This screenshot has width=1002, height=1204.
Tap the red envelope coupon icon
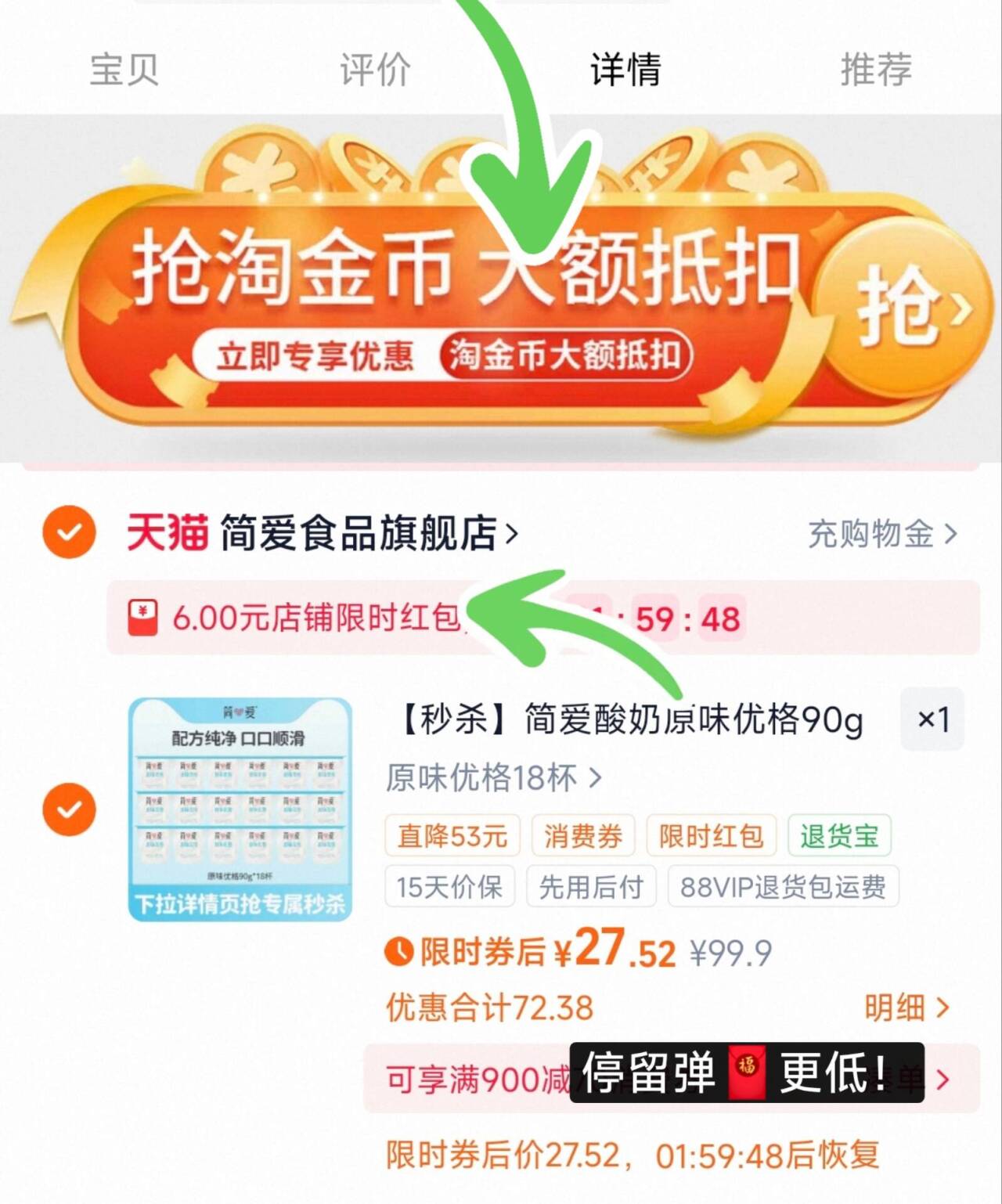click(x=142, y=618)
